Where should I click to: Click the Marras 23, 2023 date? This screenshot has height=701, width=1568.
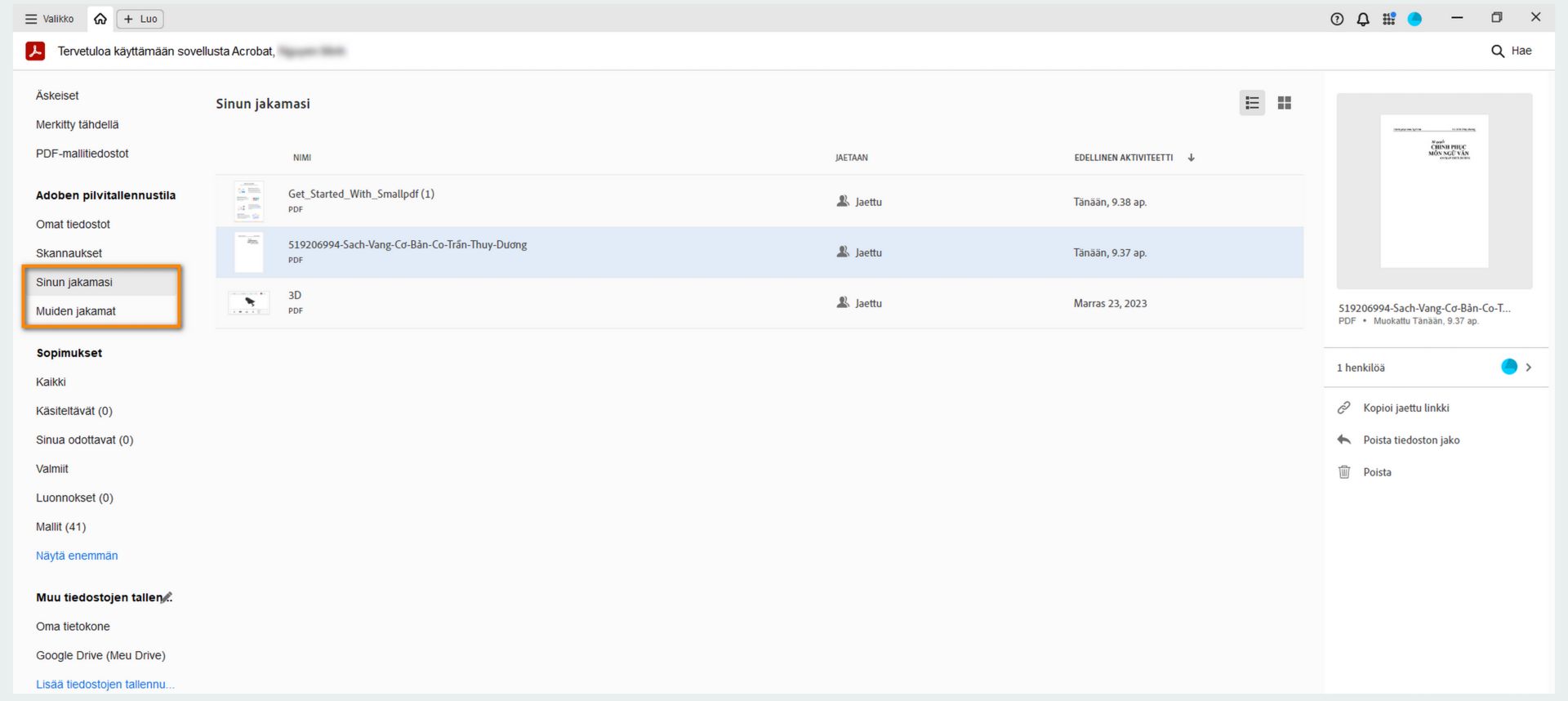(x=1110, y=303)
